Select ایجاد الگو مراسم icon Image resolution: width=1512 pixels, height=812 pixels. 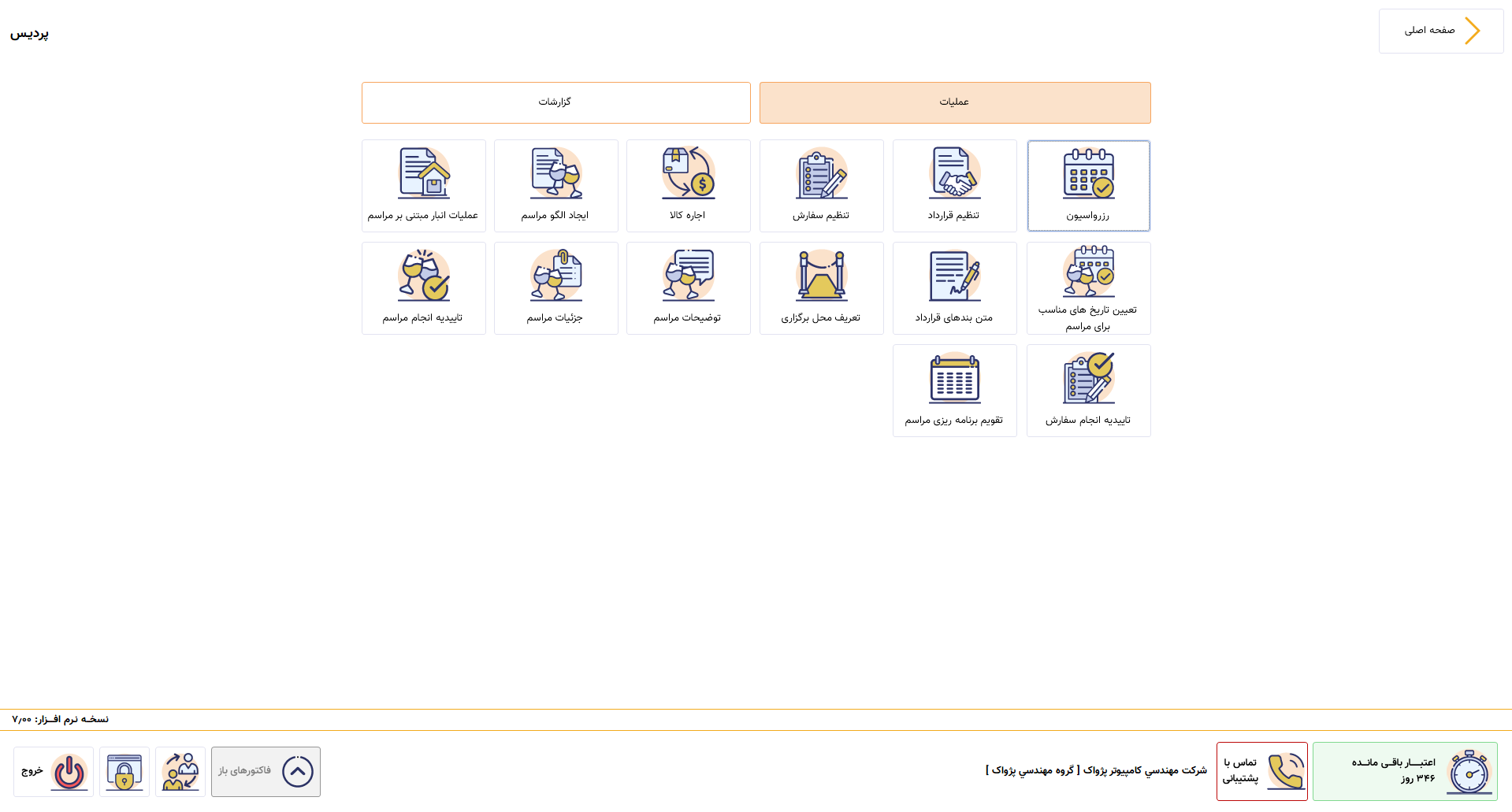pyautogui.click(x=555, y=175)
